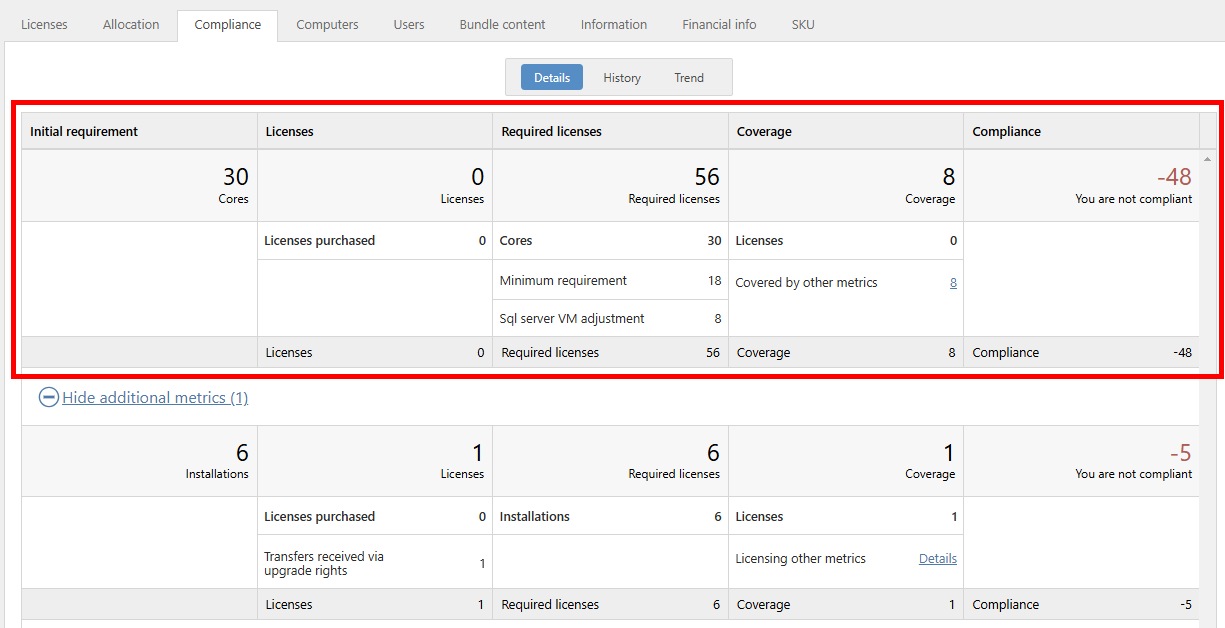The width and height of the screenshot is (1225, 628).
Task: Click Compliance -48 footer cell
Action: click(1081, 352)
